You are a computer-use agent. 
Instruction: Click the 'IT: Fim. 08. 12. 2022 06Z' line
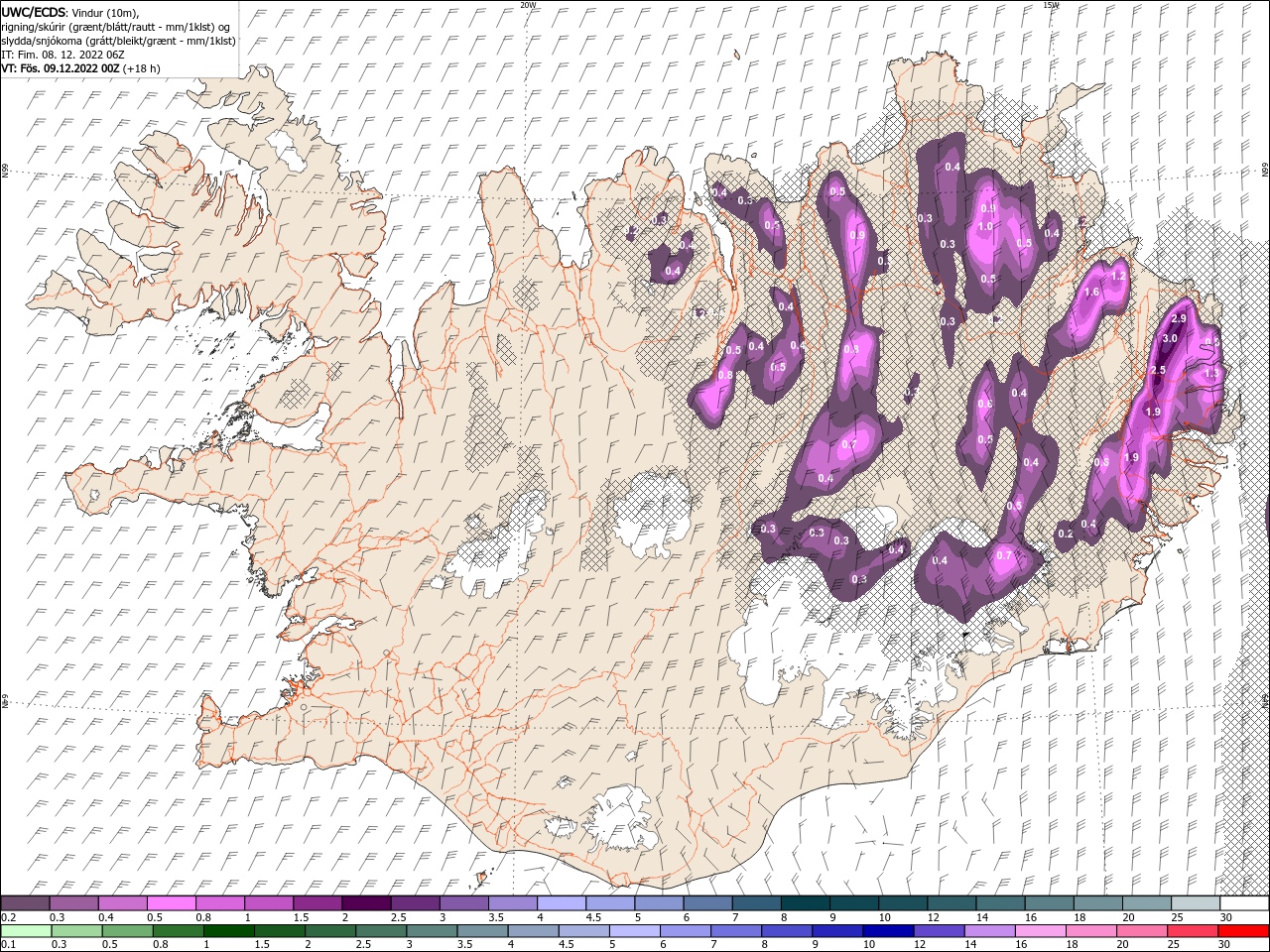[x=63, y=55]
